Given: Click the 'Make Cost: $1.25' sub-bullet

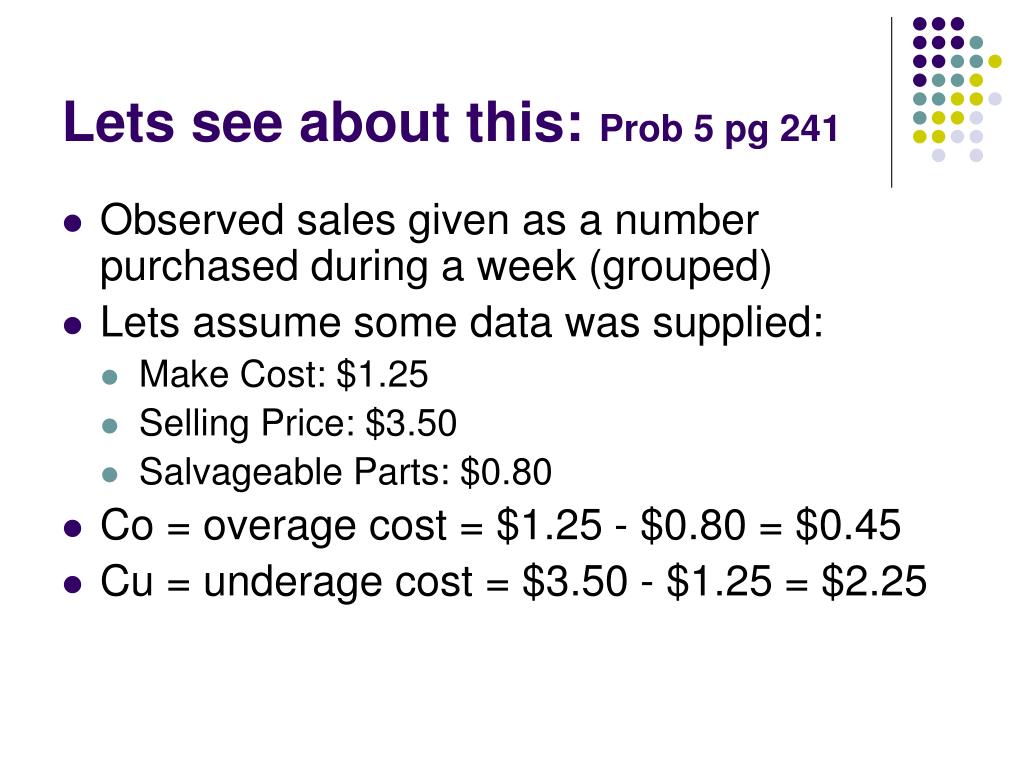Looking at the screenshot, I should tap(283, 374).
